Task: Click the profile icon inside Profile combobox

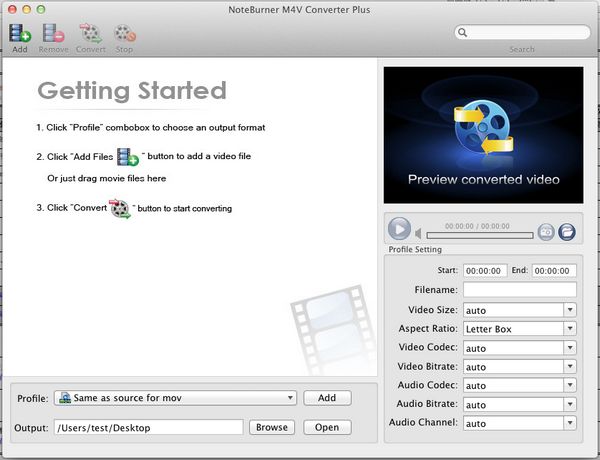Action: [65, 398]
